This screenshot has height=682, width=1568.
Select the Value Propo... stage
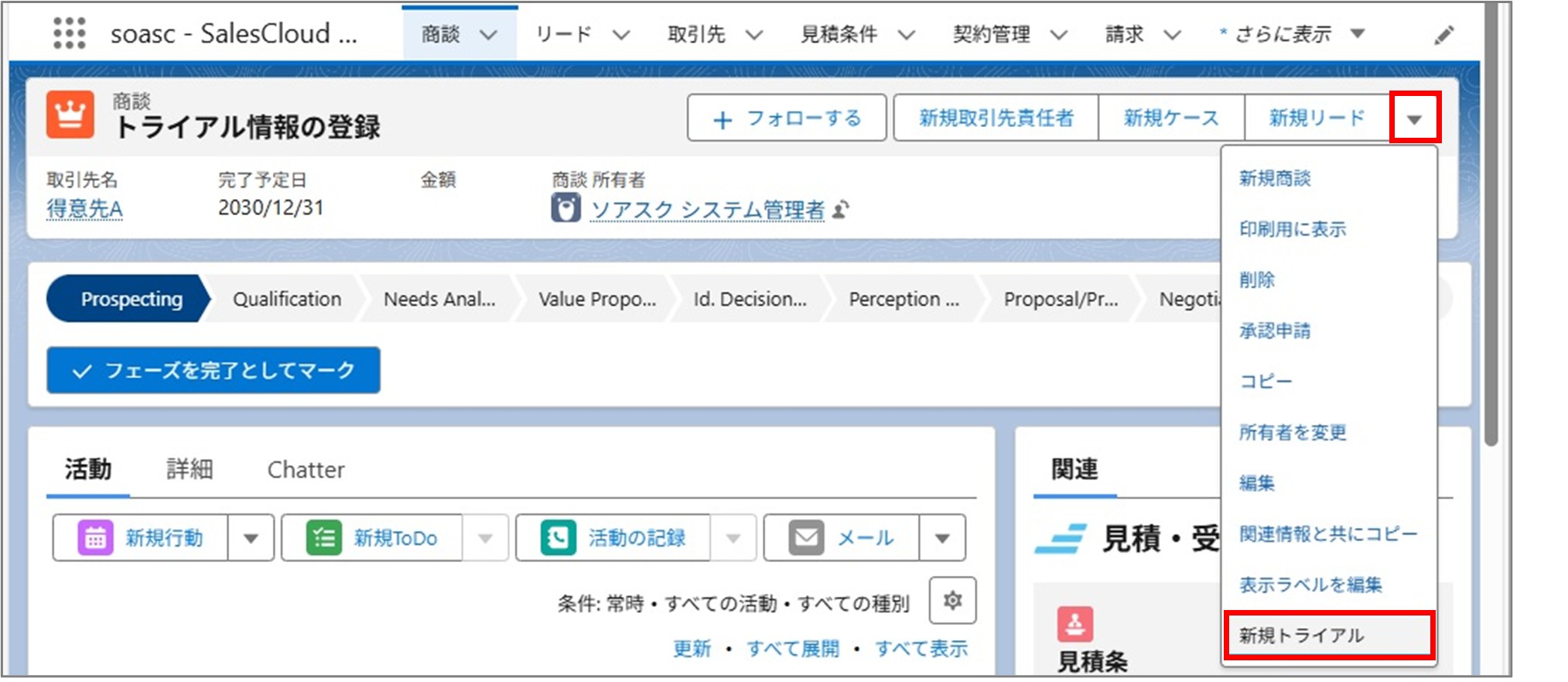[596, 299]
